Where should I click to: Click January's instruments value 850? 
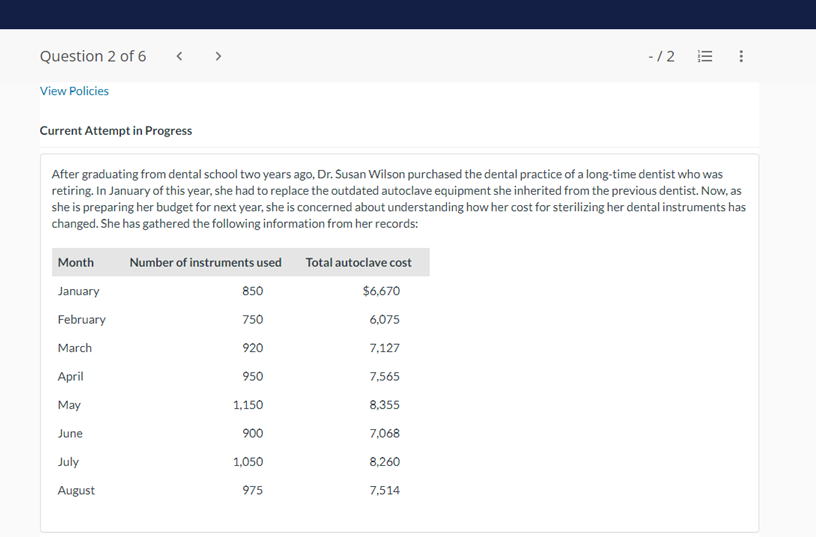pos(252,291)
